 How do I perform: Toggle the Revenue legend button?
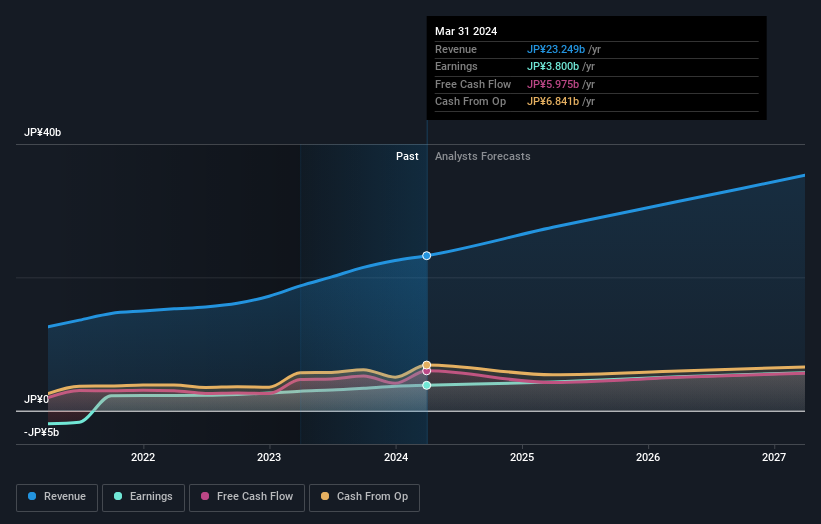pyautogui.click(x=57, y=497)
